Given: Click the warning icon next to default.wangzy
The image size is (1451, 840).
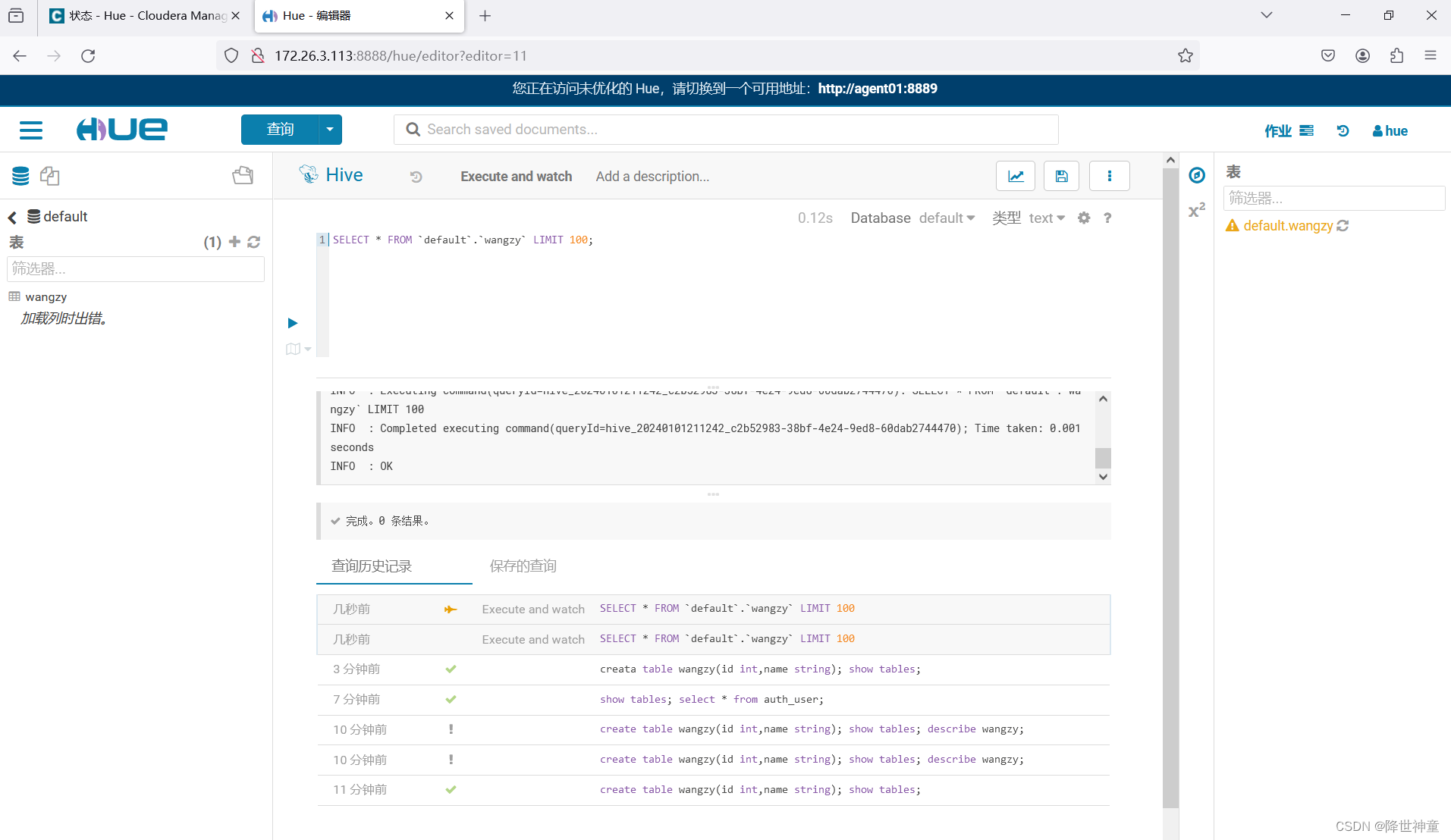Looking at the screenshot, I should point(1233,226).
